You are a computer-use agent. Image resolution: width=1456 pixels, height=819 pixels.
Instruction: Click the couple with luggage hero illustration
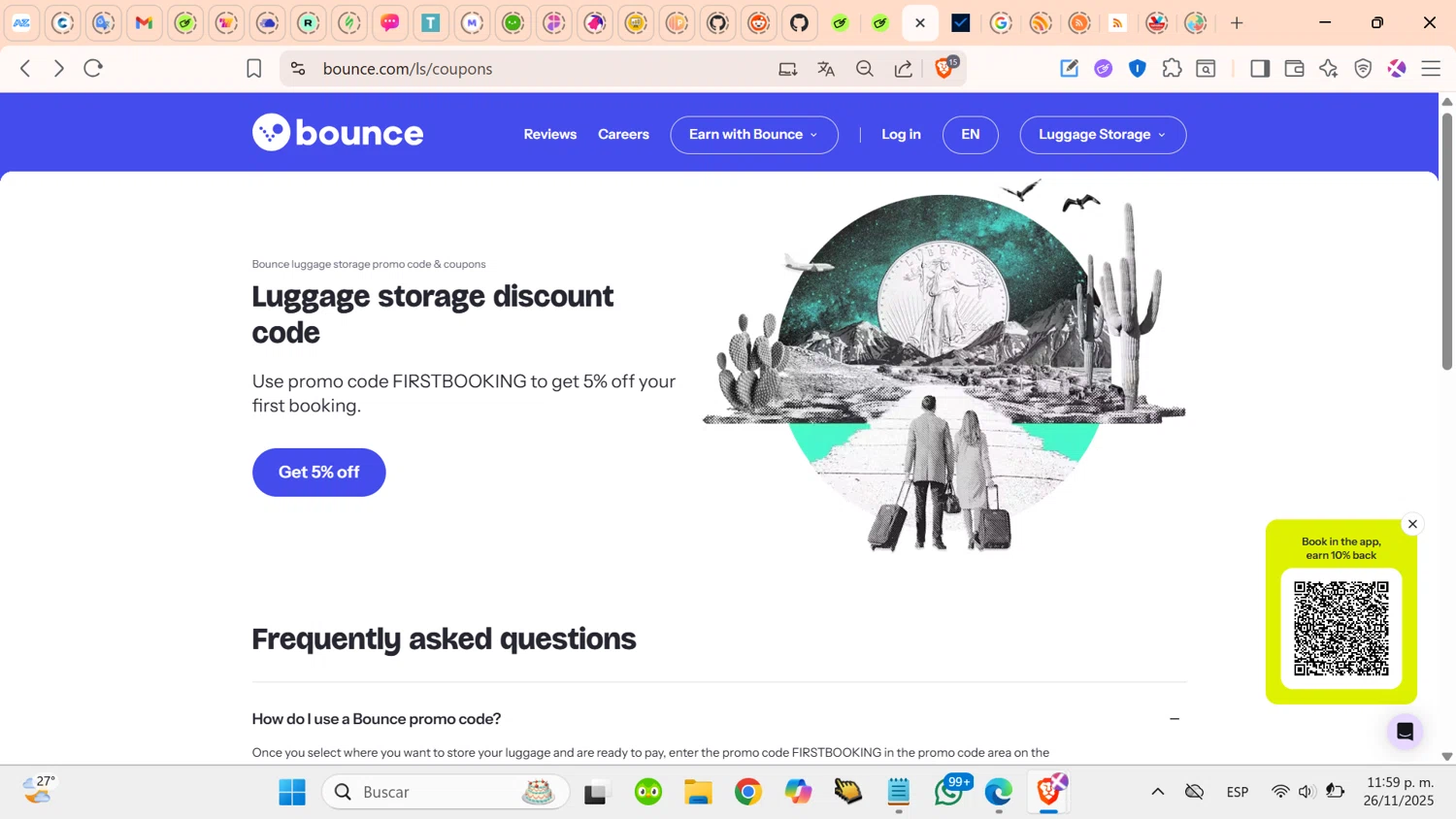pos(943,367)
